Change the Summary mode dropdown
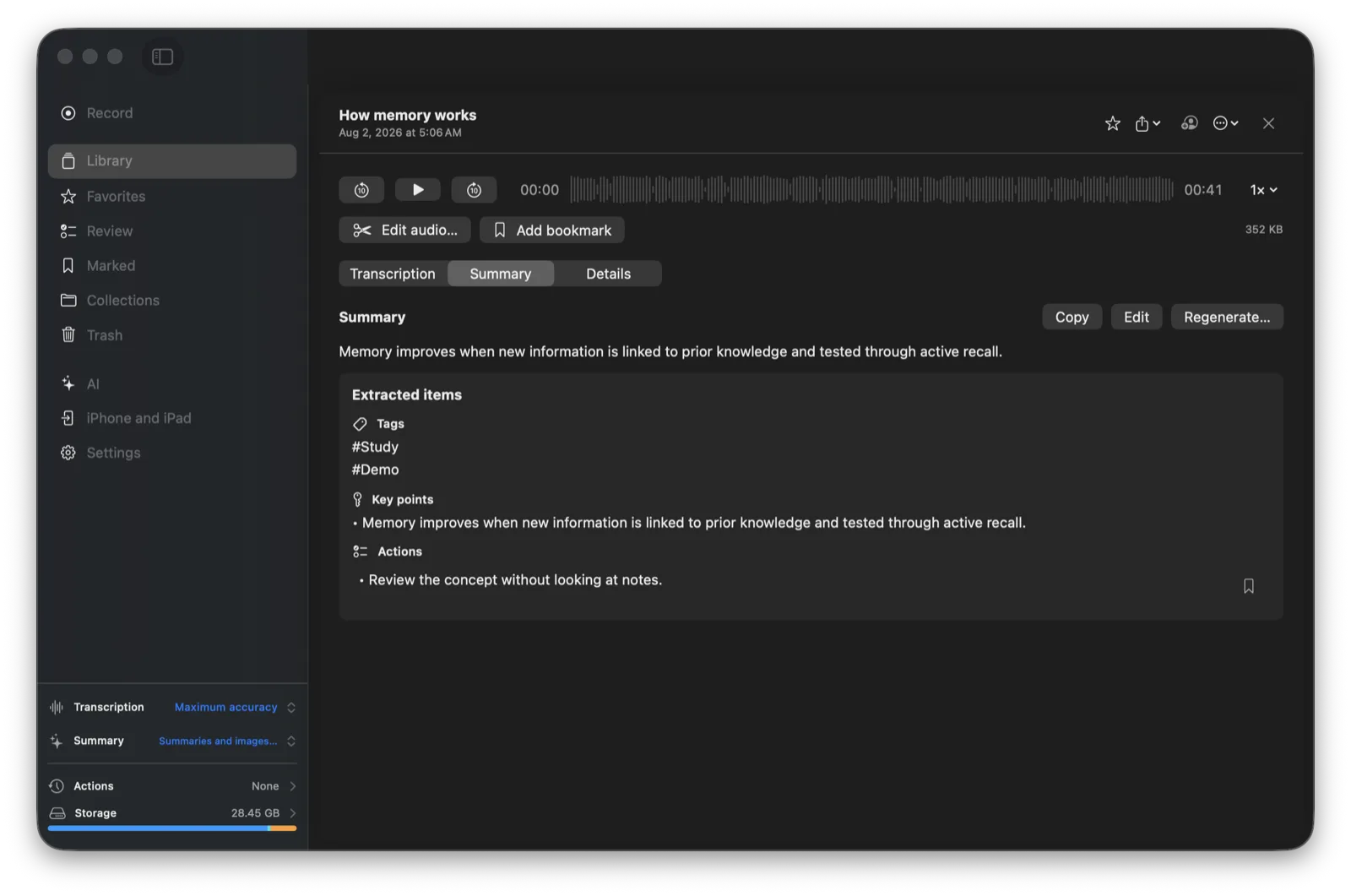 point(227,741)
